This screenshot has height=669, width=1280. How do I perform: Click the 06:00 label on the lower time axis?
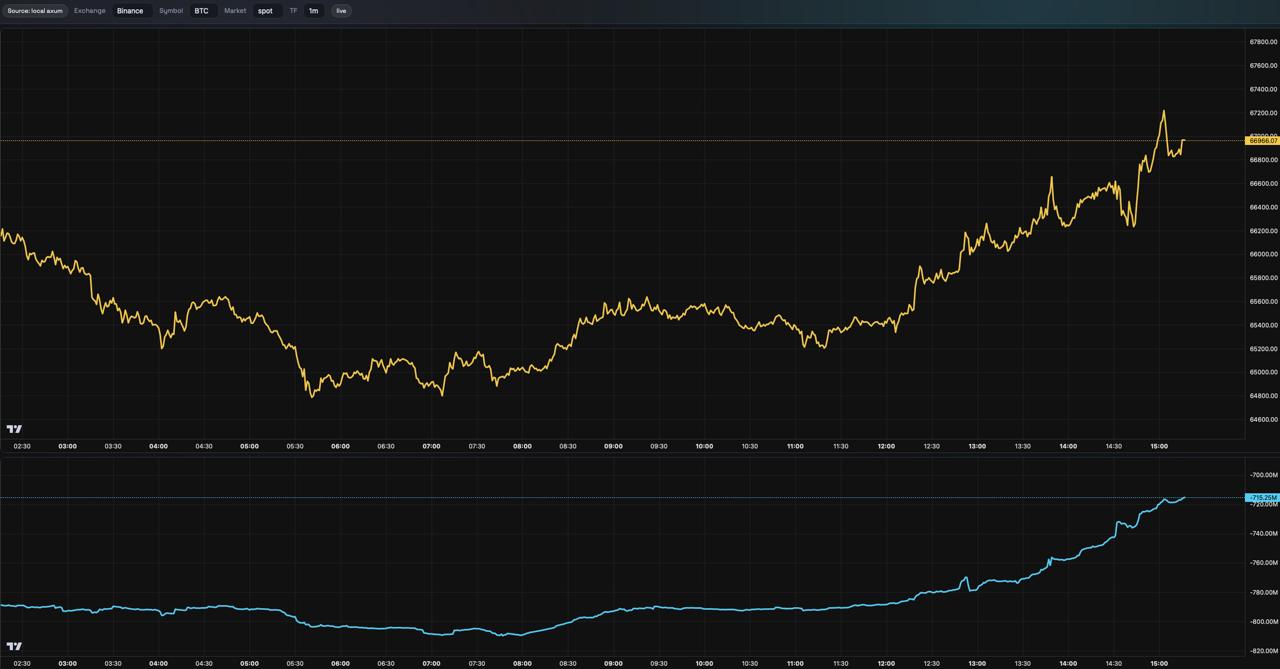tap(340, 663)
